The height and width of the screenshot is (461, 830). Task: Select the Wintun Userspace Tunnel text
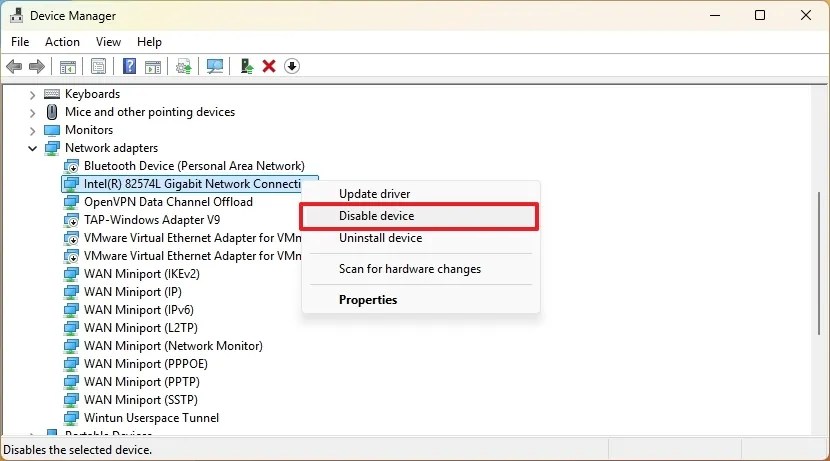point(151,418)
